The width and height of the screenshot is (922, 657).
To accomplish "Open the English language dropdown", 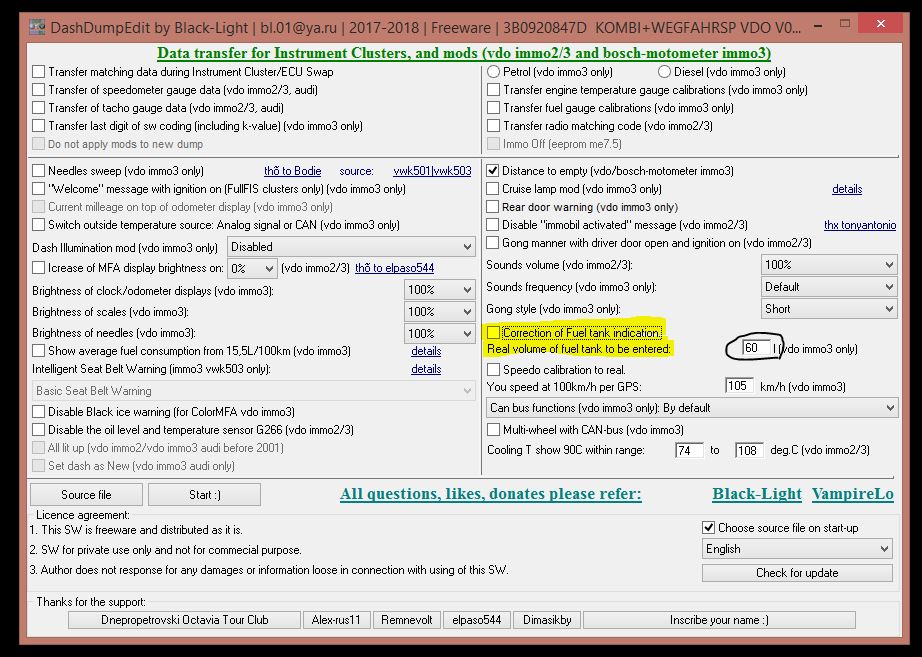I will [797, 549].
